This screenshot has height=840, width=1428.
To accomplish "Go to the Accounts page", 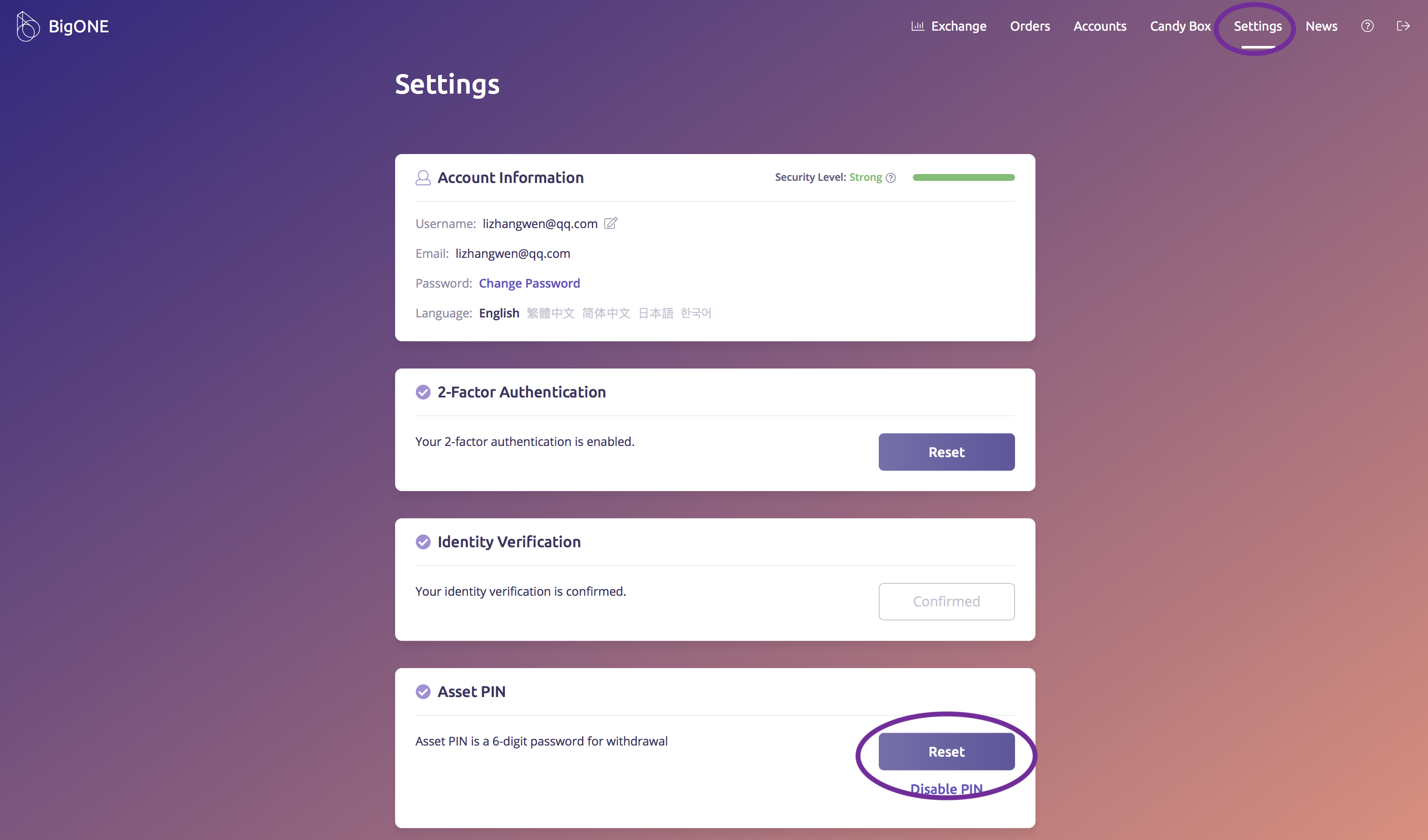I will (x=1099, y=26).
